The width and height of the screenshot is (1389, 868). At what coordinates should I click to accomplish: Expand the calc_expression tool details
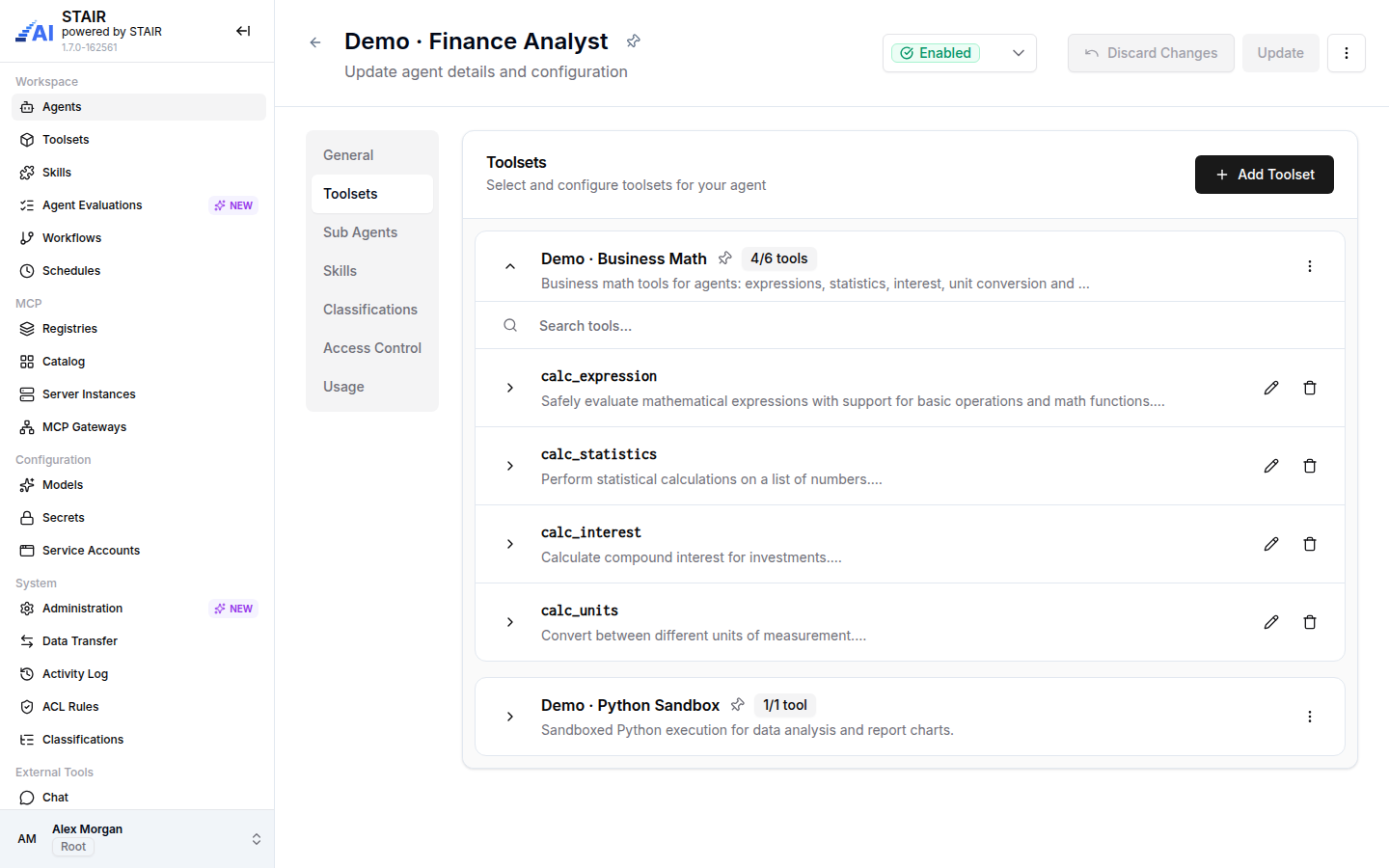[x=510, y=388]
